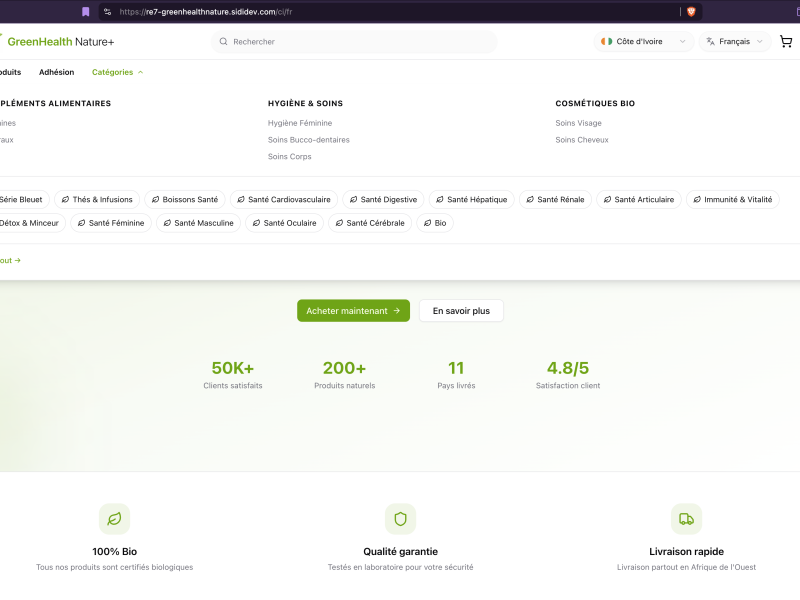Select the Thés & Infusions tag
Screen dimensions: 800x600
click(x=96, y=199)
